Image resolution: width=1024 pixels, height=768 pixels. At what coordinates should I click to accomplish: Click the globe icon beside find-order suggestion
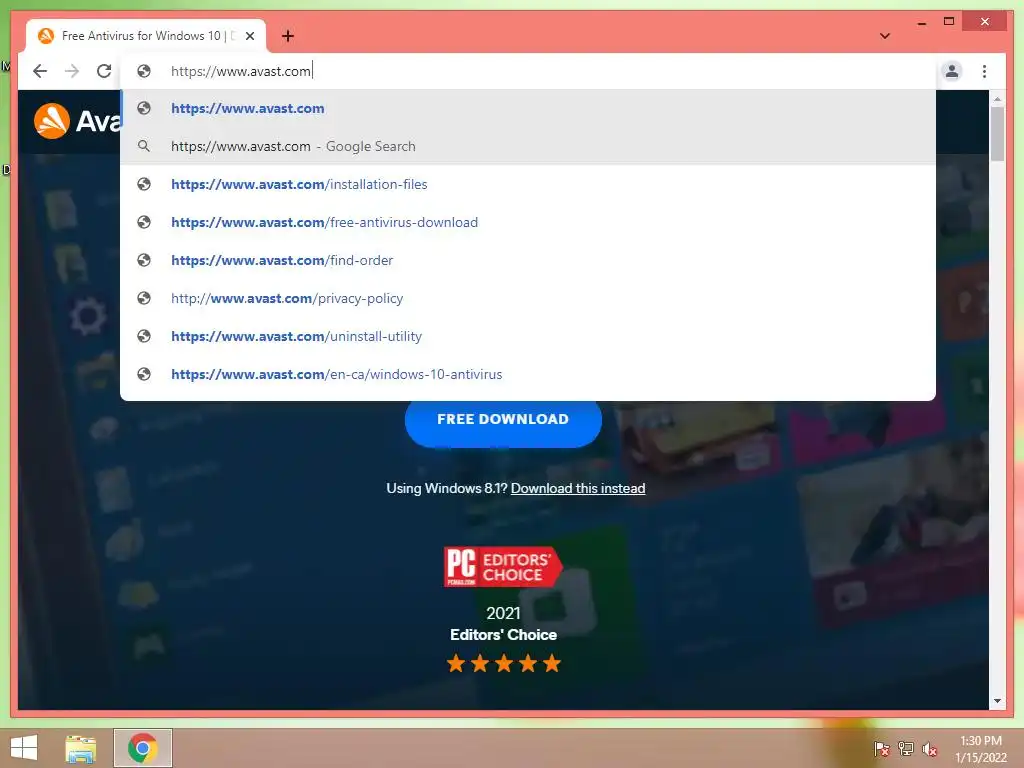pyautogui.click(x=144, y=260)
